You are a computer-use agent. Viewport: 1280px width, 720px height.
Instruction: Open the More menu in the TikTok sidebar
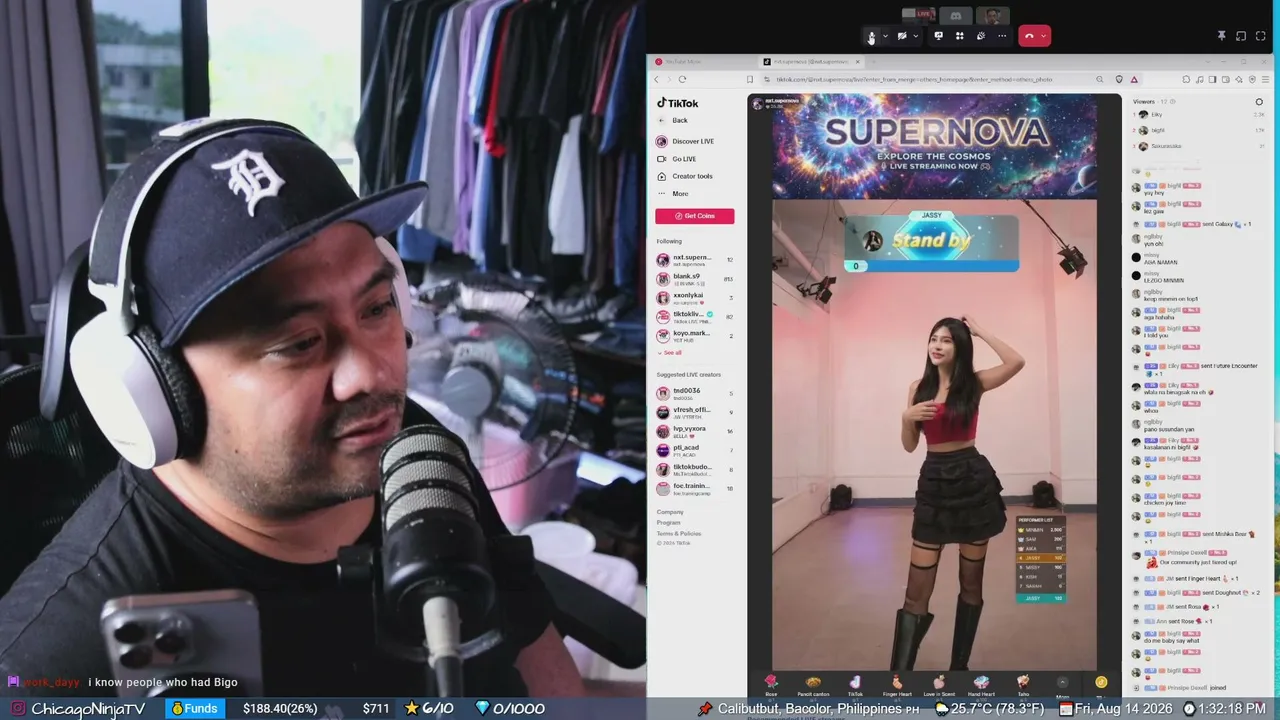672,193
